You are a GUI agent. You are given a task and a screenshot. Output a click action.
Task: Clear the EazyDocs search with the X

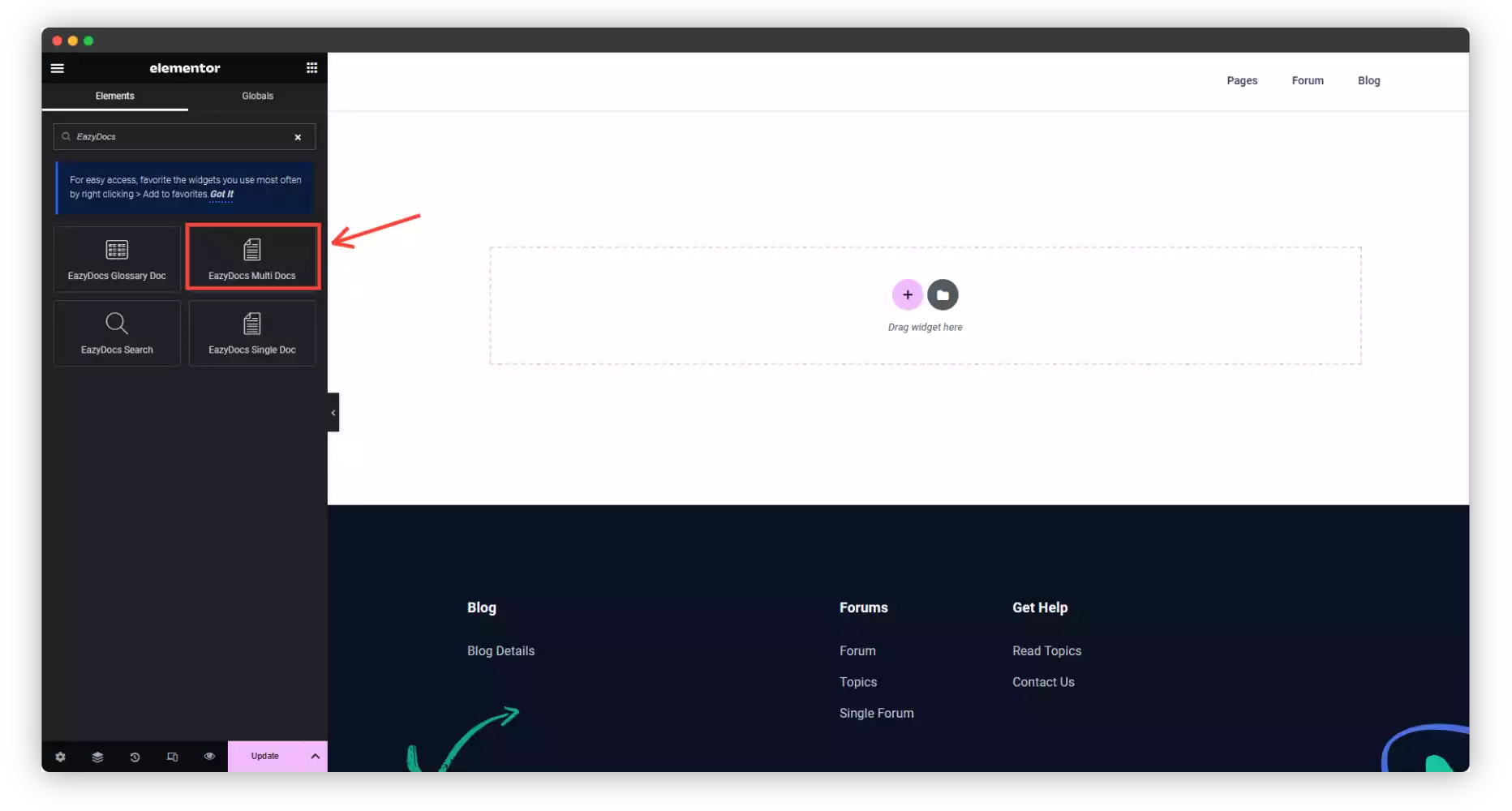pos(298,137)
